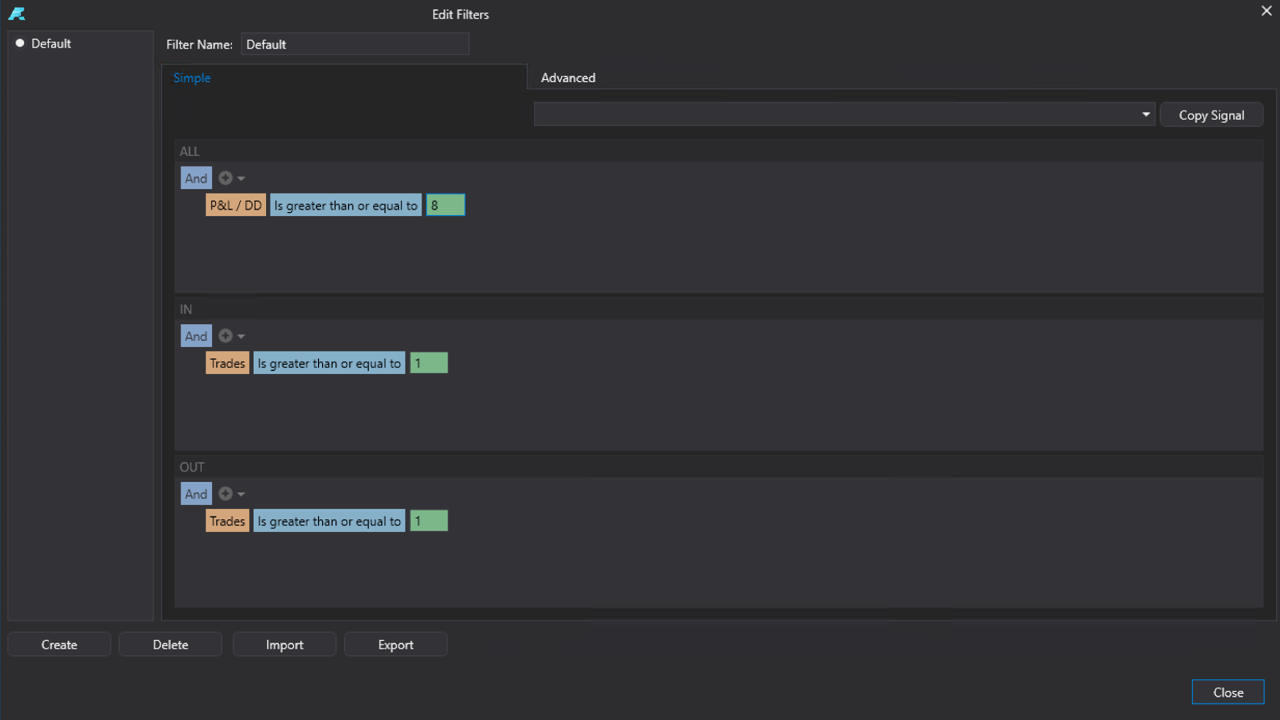Switch to the Advanced tab
Image resolution: width=1280 pixels, height=720 pixels.
click(x=568, y=77)
